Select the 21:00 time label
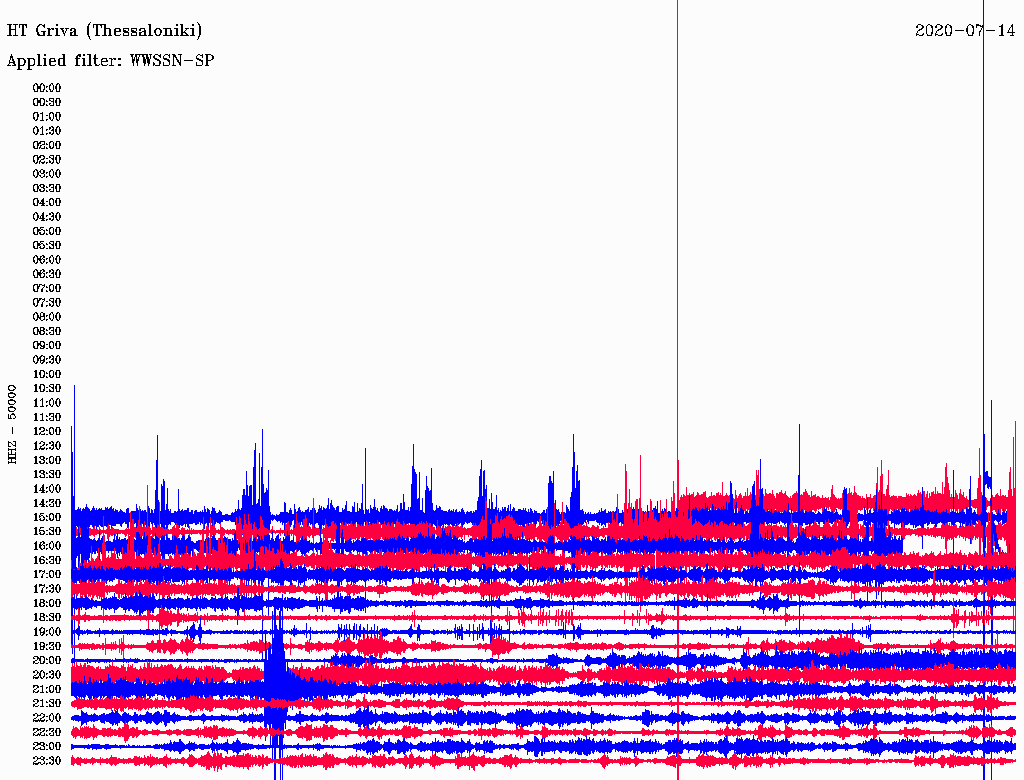The height and width of the screenshot is (780, 1024). pos(47,689)
